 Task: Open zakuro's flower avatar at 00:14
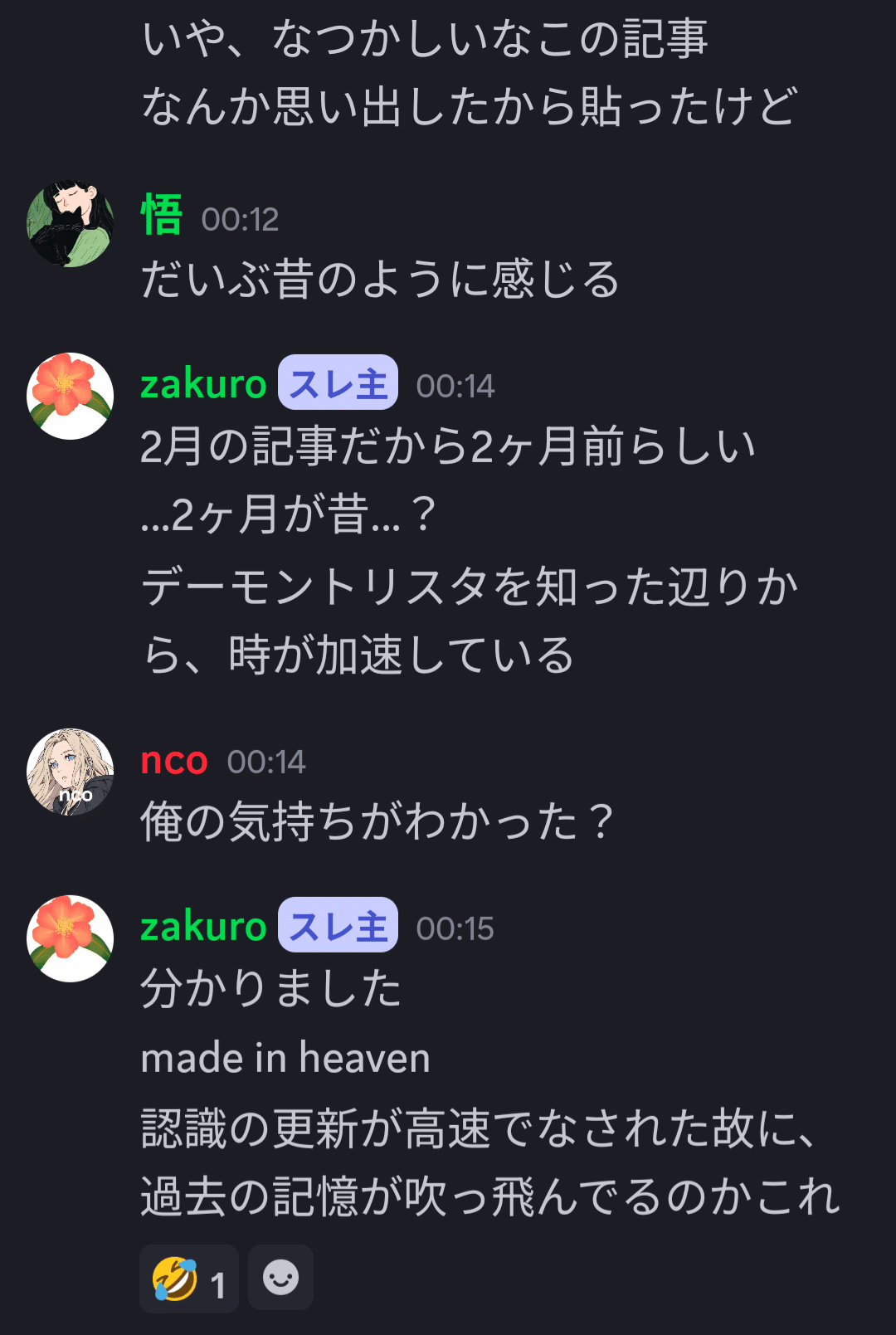coord(71,396)
